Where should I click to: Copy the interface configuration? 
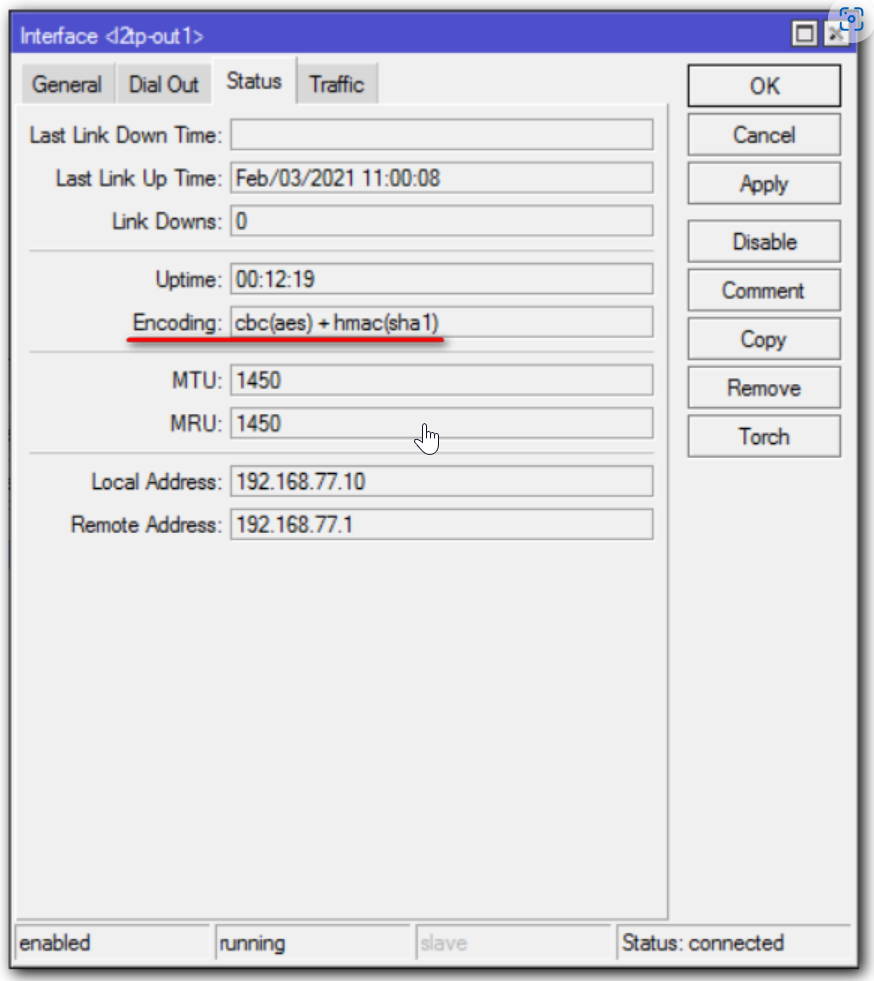coord(764,339)
